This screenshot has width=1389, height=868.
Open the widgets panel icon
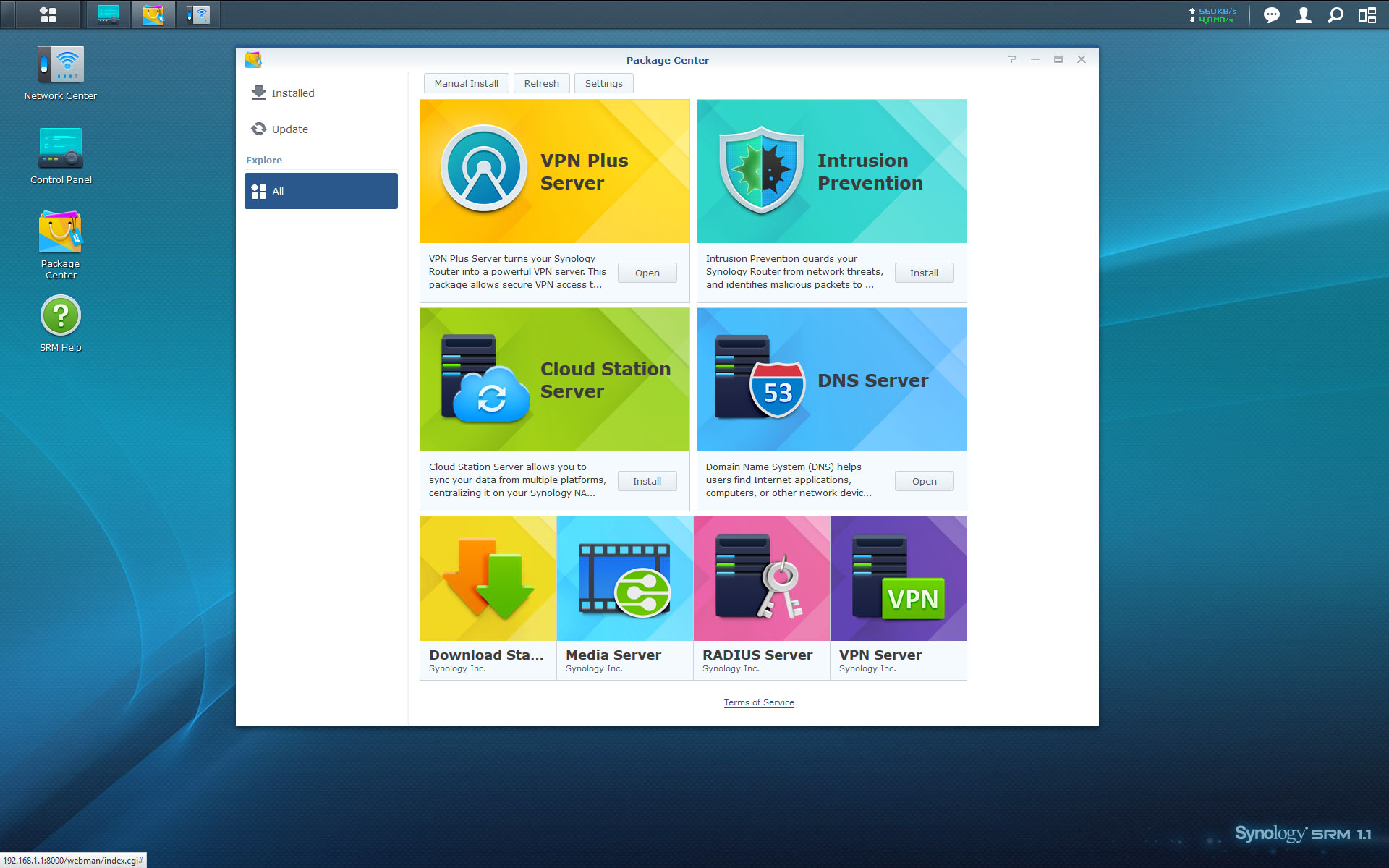(x=1367, y=15)
